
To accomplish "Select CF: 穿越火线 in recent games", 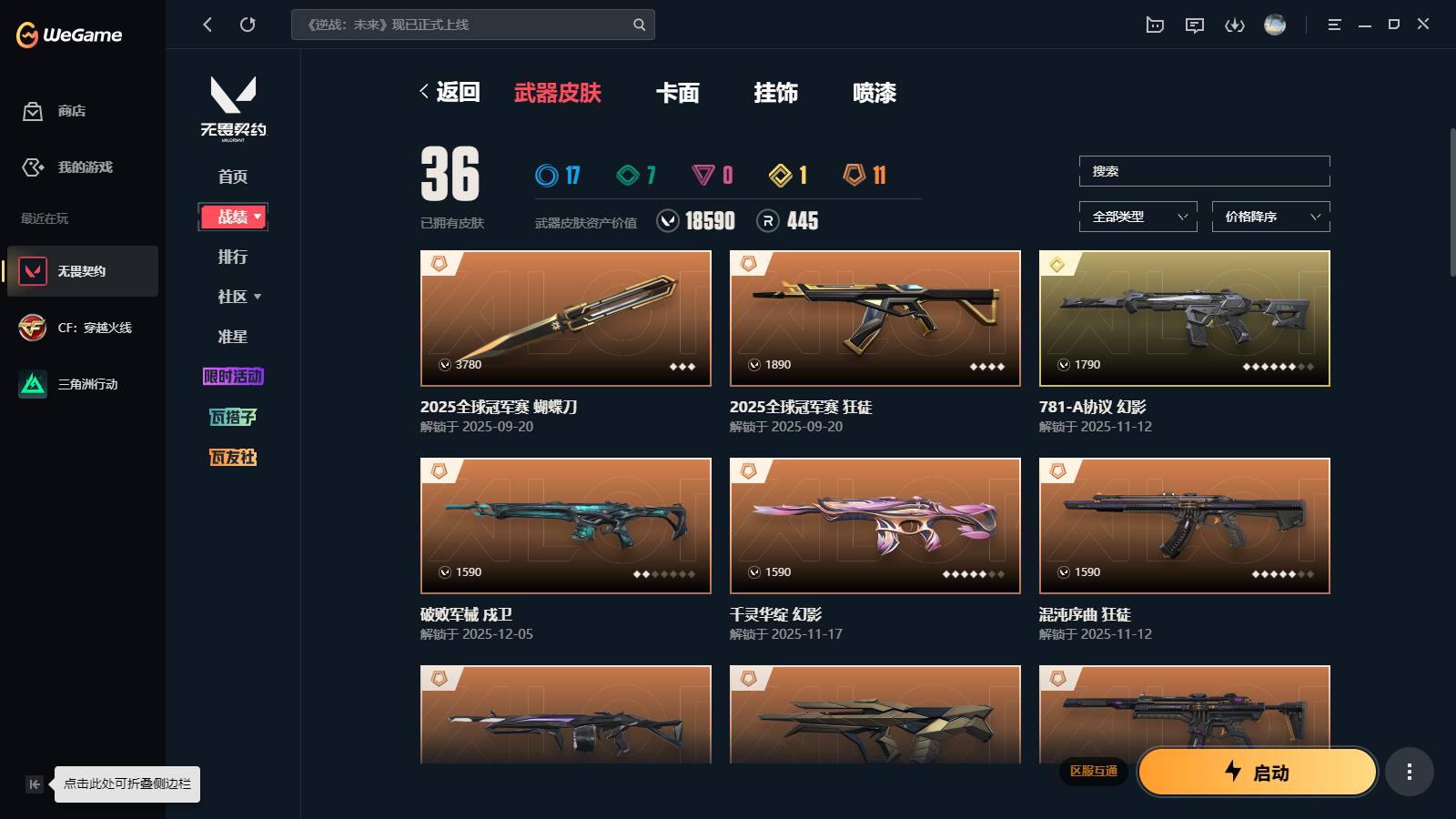I will [x=82, y=328].
